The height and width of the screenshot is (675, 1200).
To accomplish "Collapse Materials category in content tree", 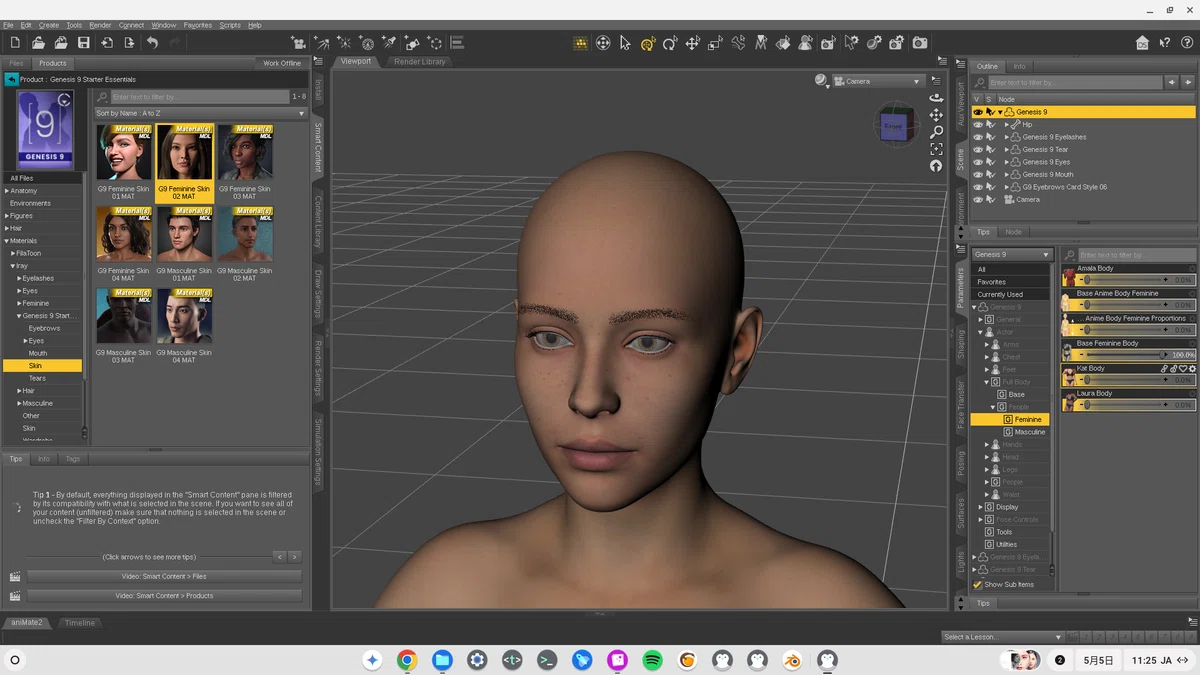I will point(7,241).
